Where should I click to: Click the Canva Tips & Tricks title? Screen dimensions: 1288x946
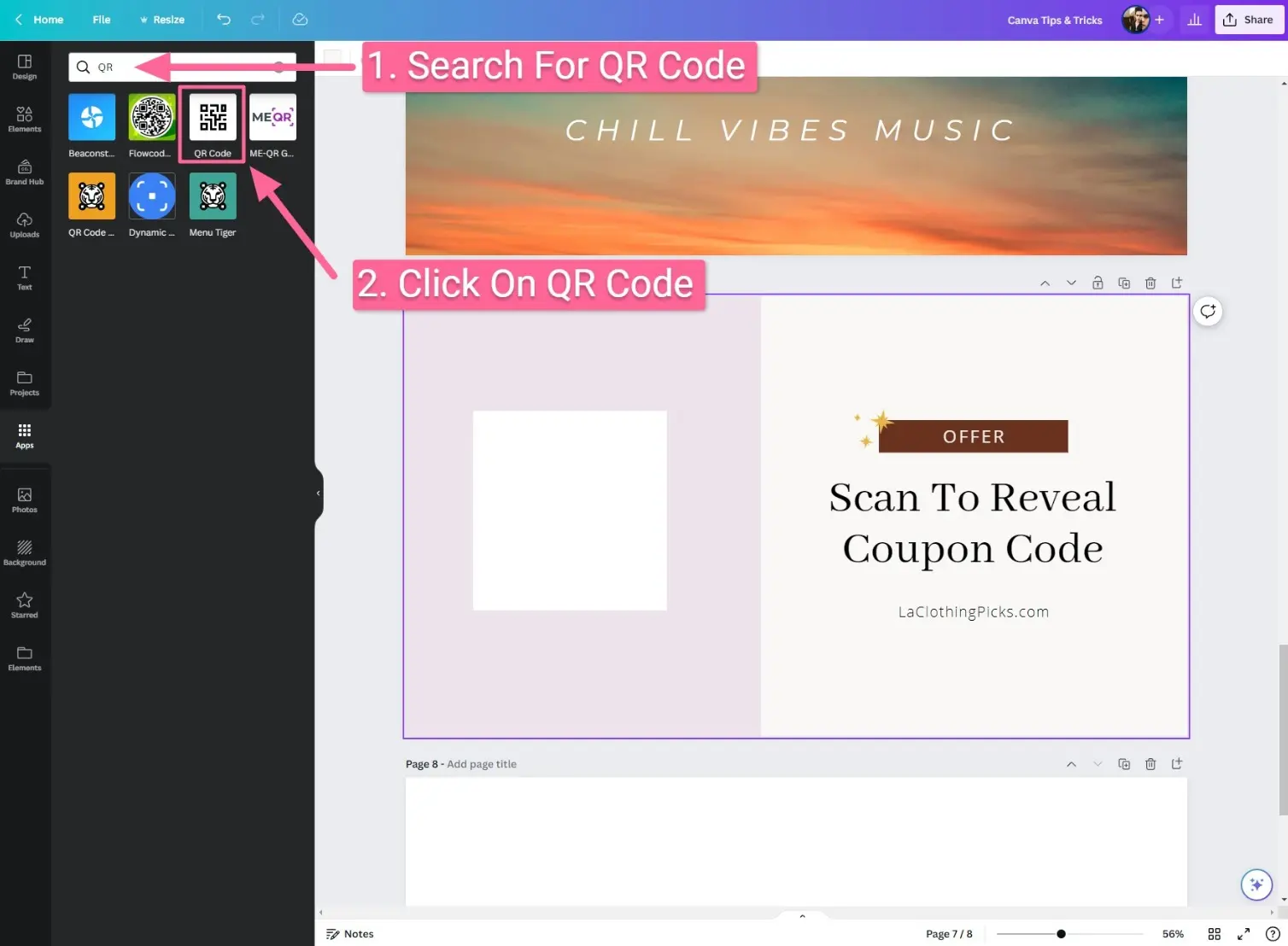coord(1055,20)
